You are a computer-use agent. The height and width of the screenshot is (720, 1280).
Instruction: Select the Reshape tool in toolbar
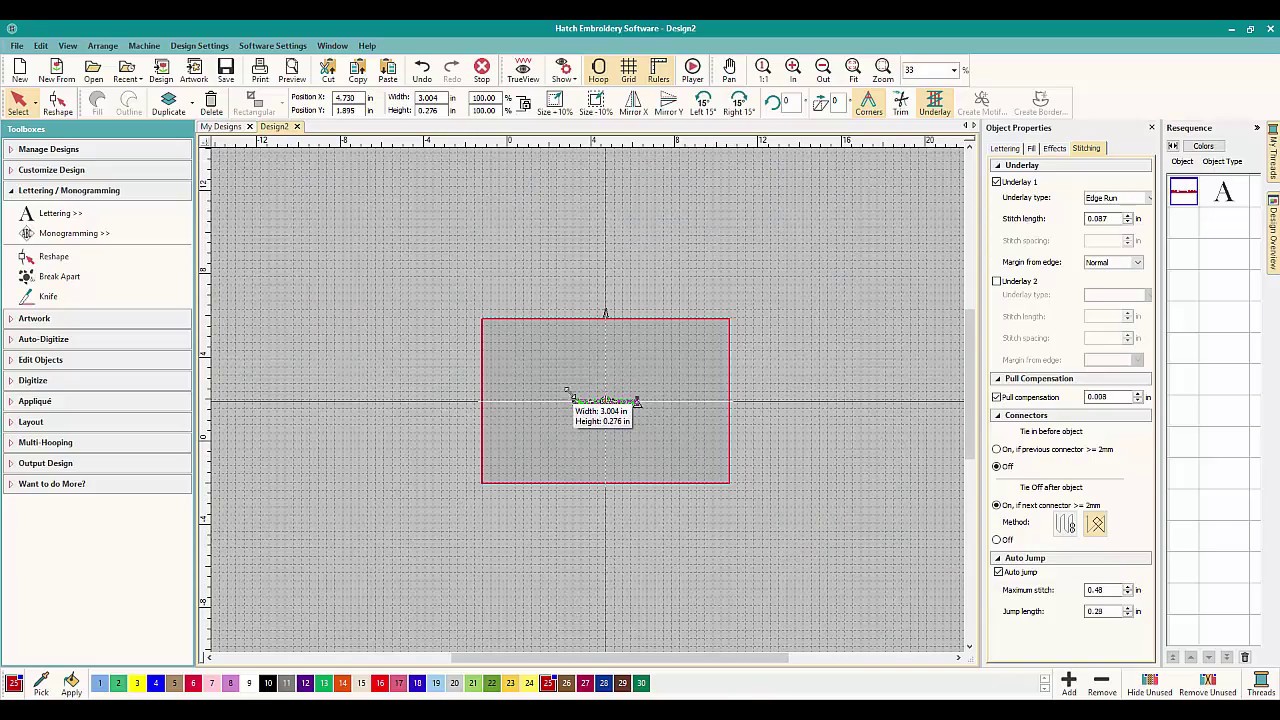click(58, 101)
